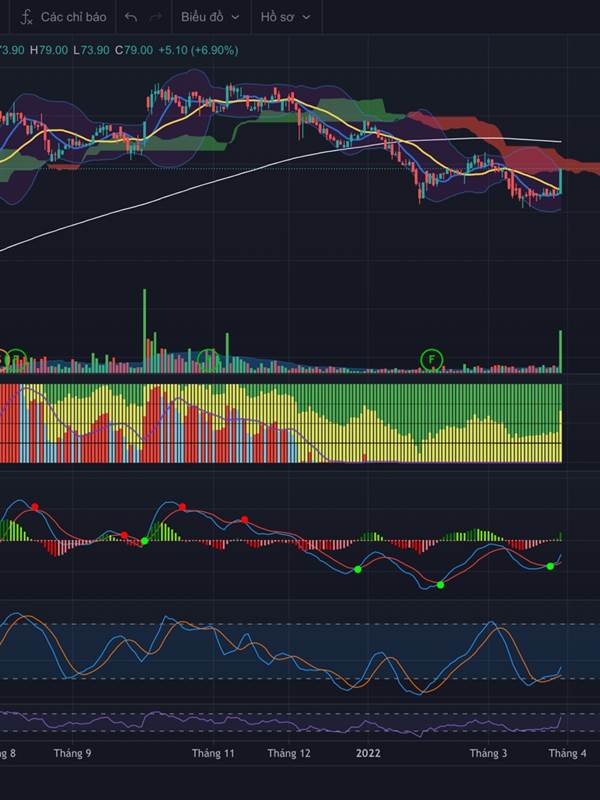Click the +5.10 (+6.90%) change value
The image size is (600, 800).
pos(198,50)
